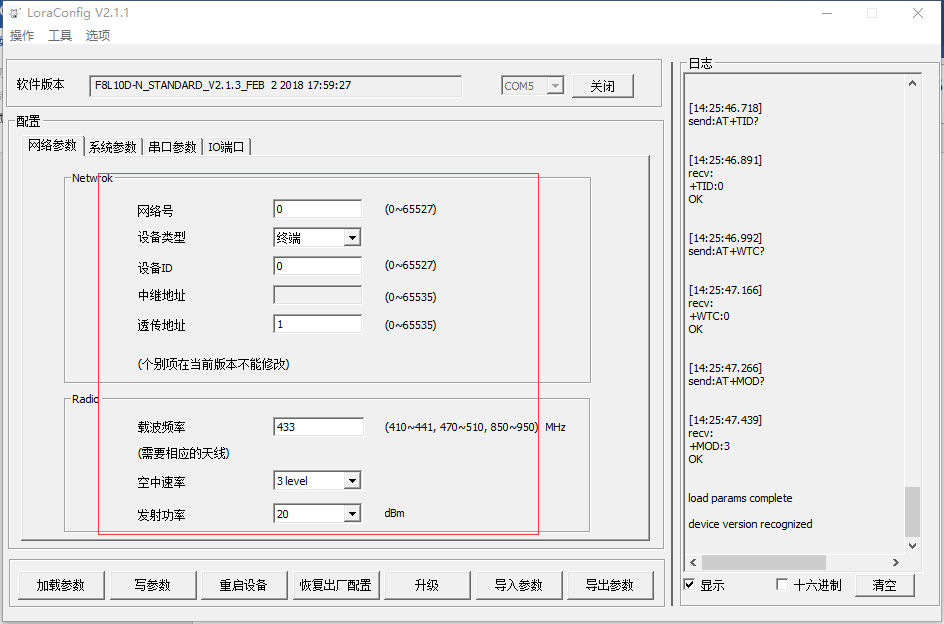944x624 pixels.
Task: Open the 选项 menu
Action: click(x=98, y=36)
